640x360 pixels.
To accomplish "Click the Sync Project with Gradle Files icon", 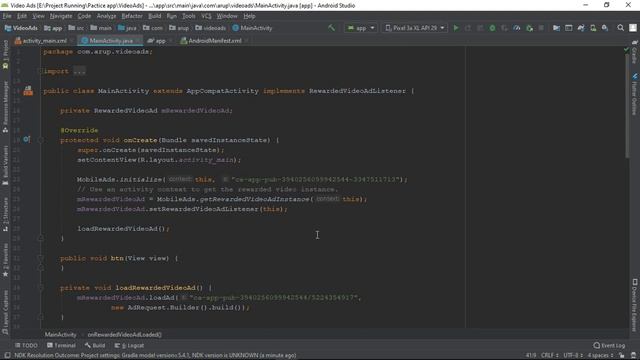I will click(x=581, y=28).
